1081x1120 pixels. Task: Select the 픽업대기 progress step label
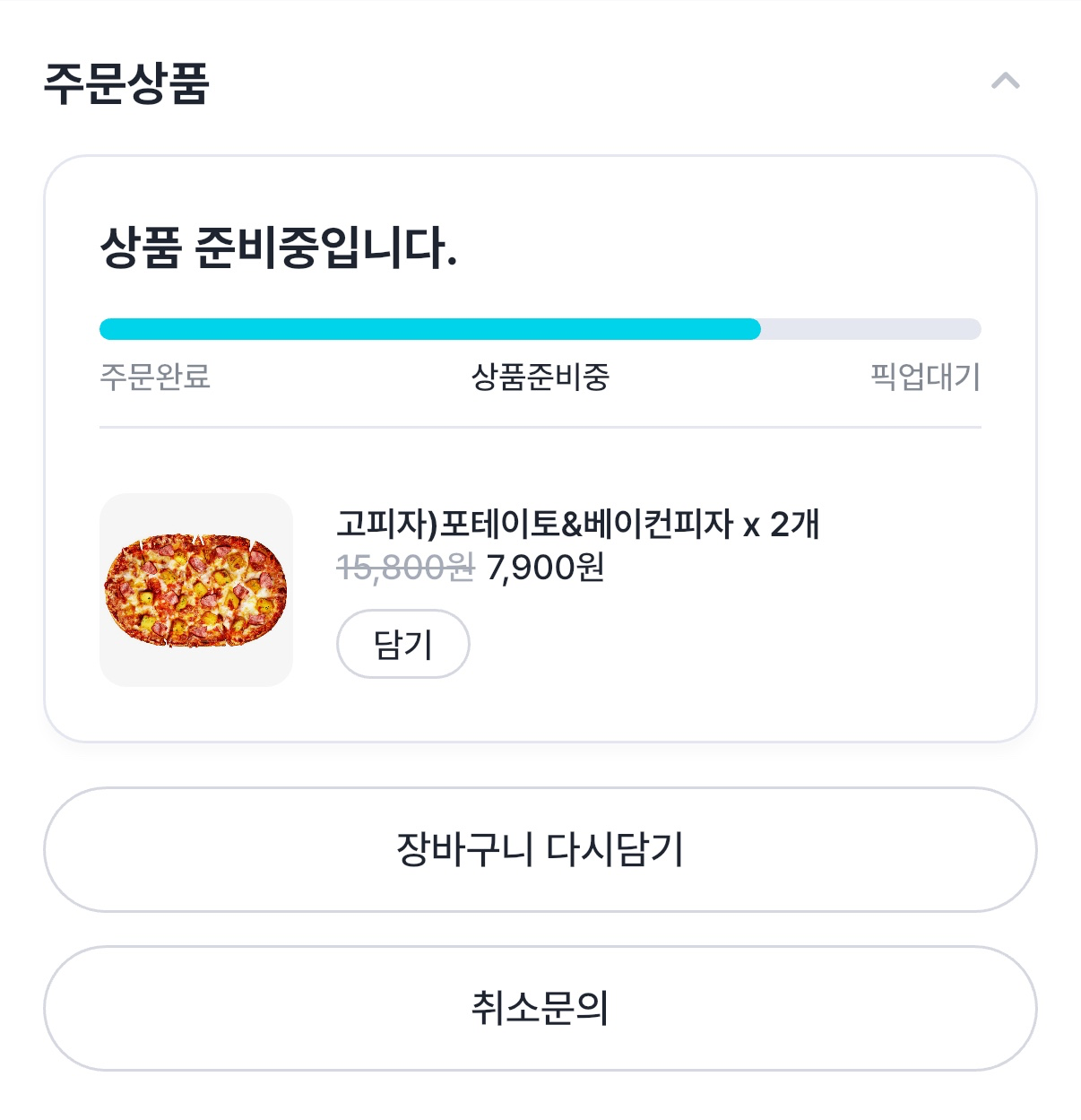tap(925, 377)
